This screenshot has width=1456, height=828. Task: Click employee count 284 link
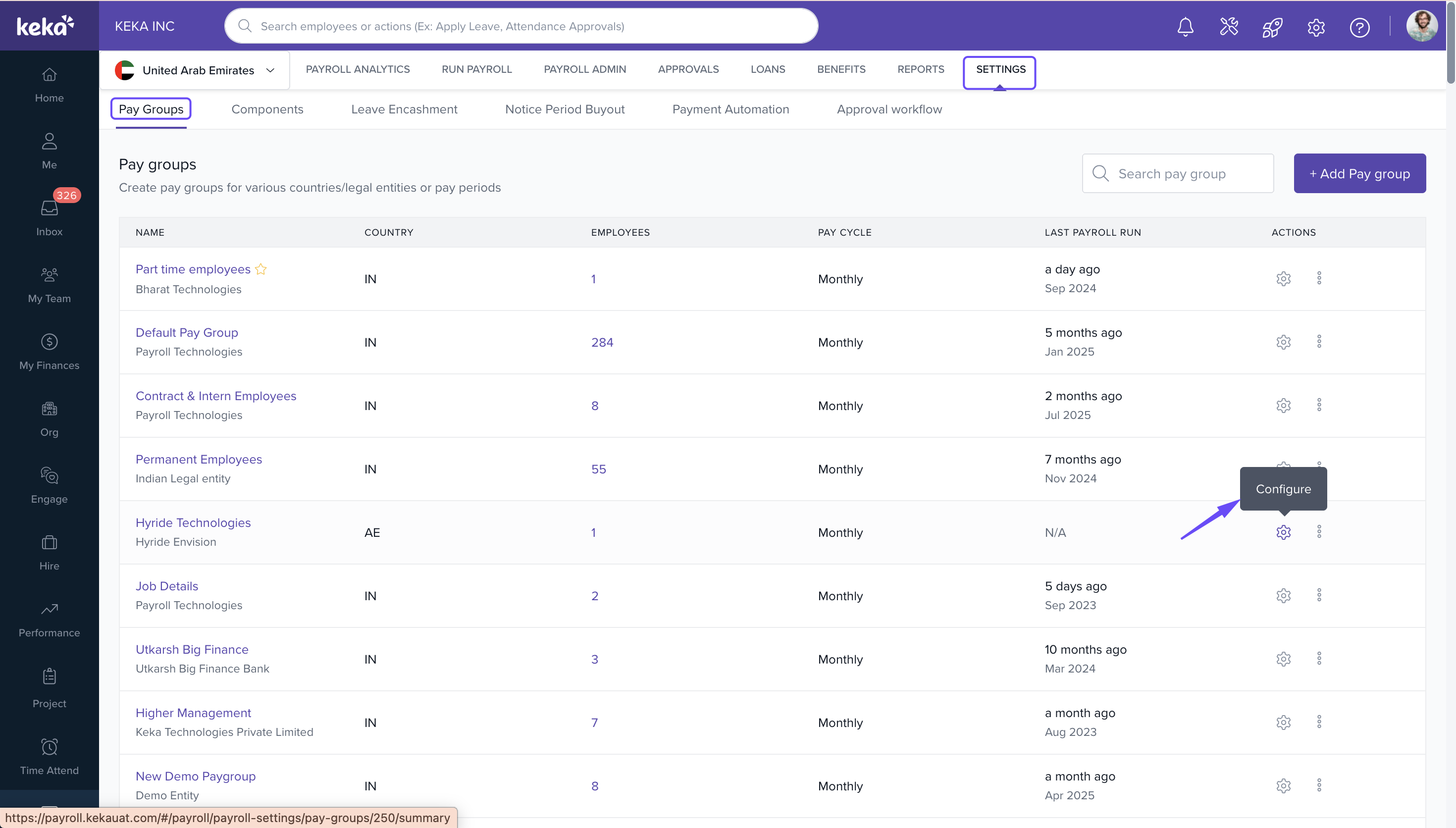[602, 342]
